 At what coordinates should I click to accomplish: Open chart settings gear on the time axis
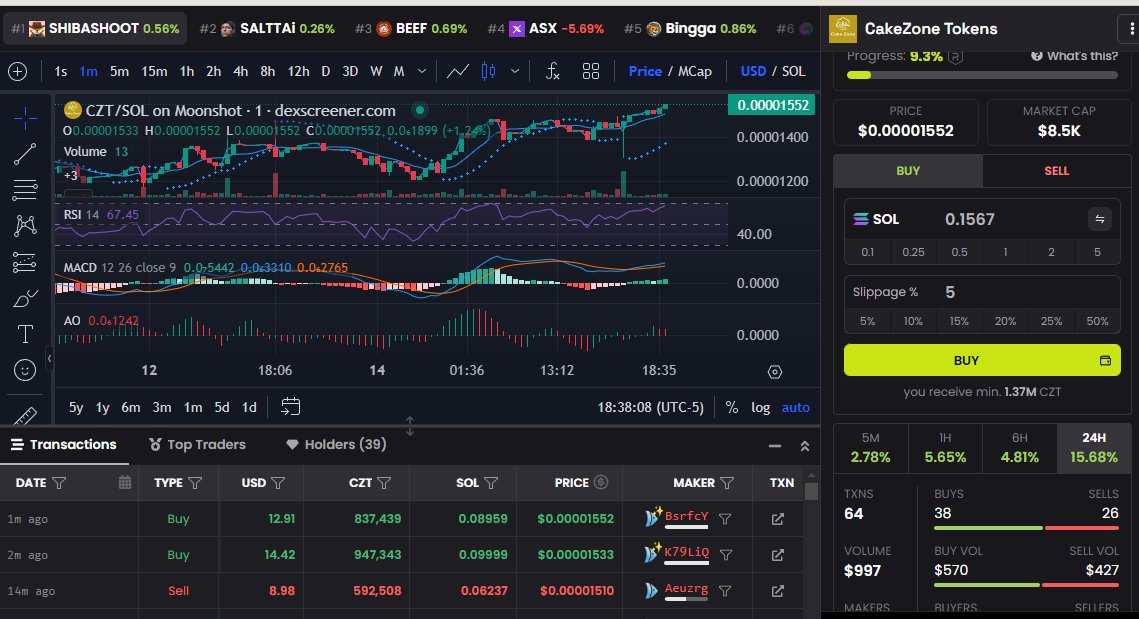point(775,372)
